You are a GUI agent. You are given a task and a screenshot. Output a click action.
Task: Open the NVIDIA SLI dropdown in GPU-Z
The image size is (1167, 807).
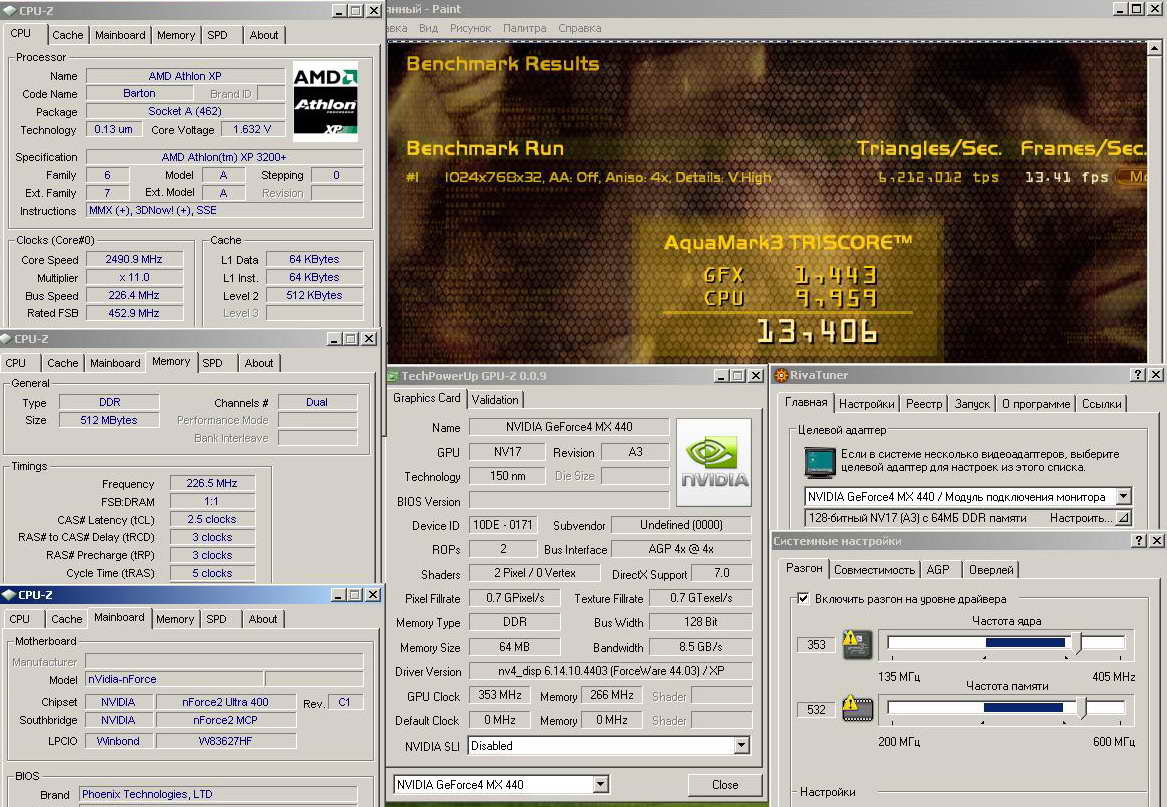[x=741, y=745]
